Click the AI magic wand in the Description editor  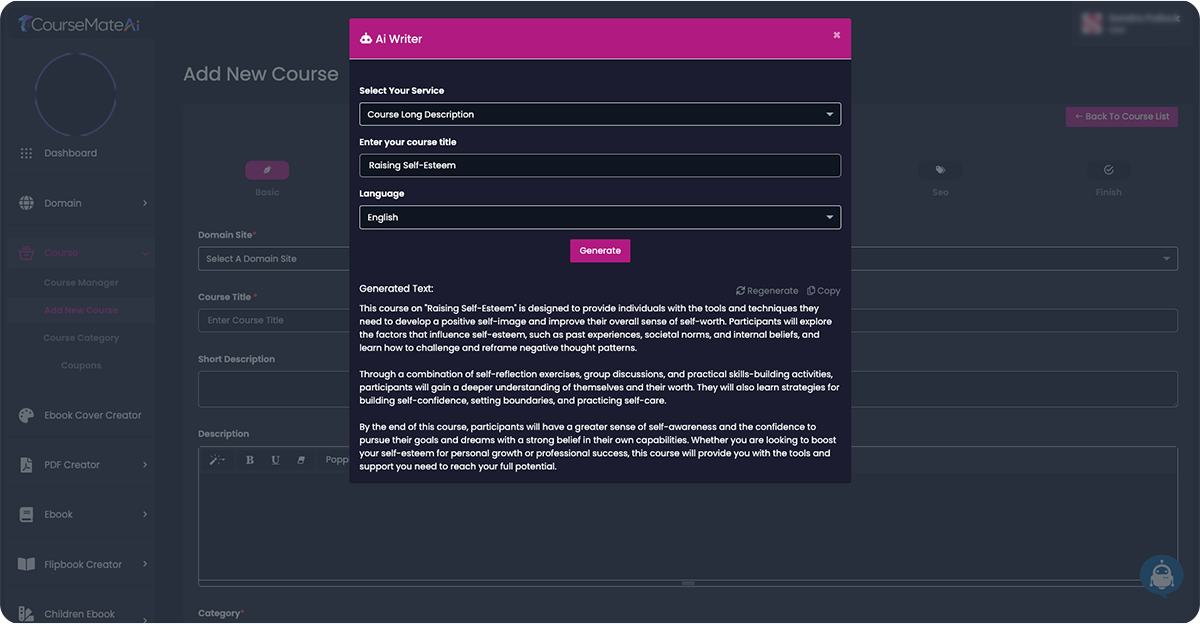pyautogui.click(x=217, y=459)
